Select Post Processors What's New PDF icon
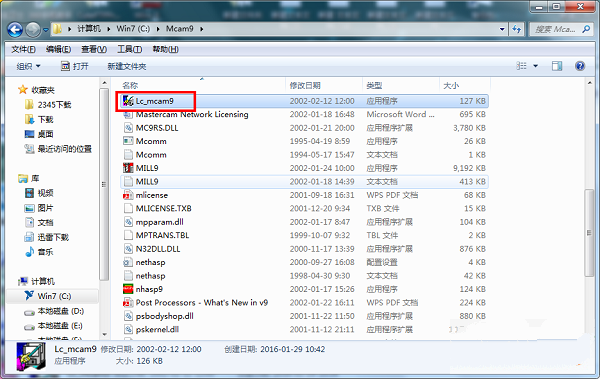The height and width of the screenshot is (379, 600). (128, 302)
